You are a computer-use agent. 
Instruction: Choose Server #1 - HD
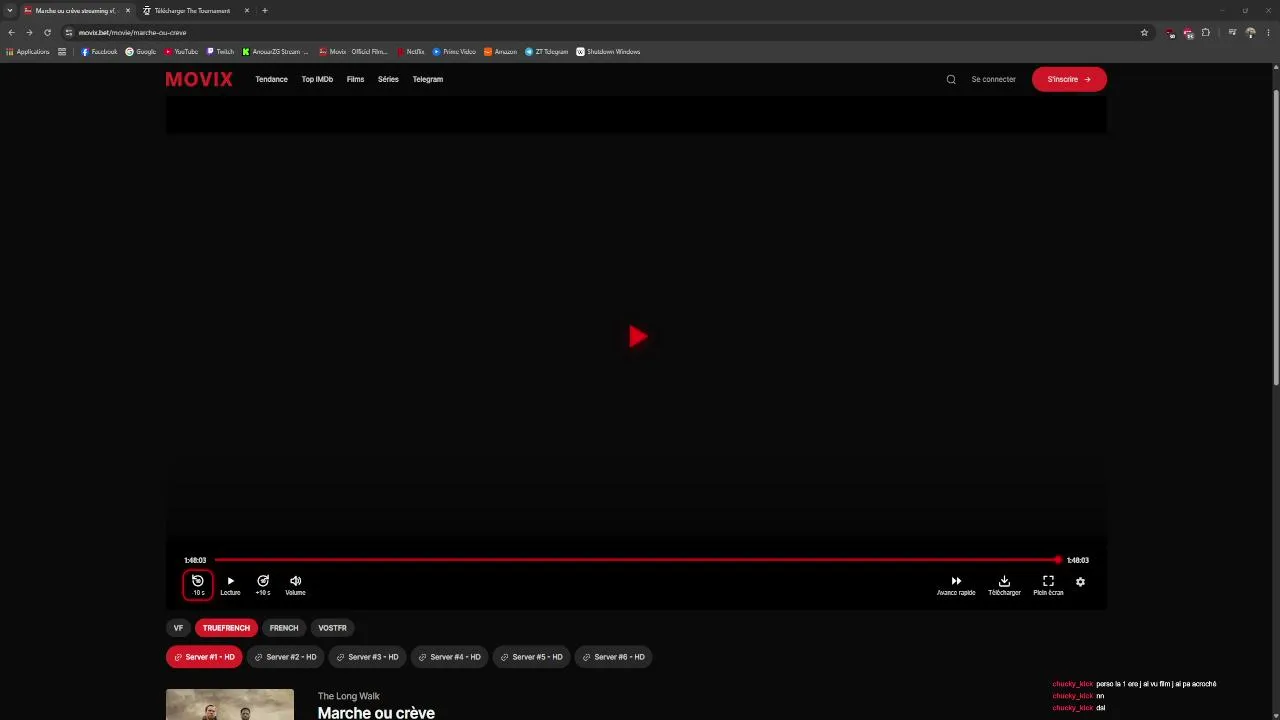click(x=204, y=657)
